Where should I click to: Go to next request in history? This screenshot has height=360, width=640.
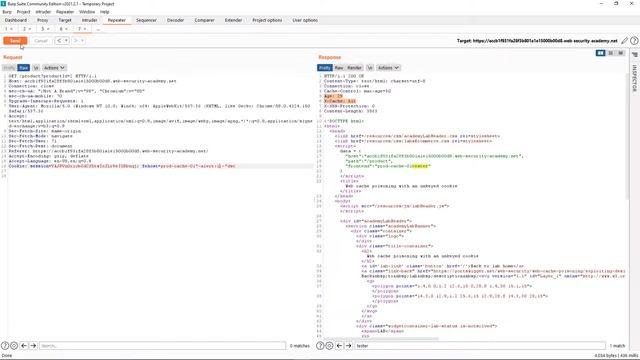[x=76, y=41]
